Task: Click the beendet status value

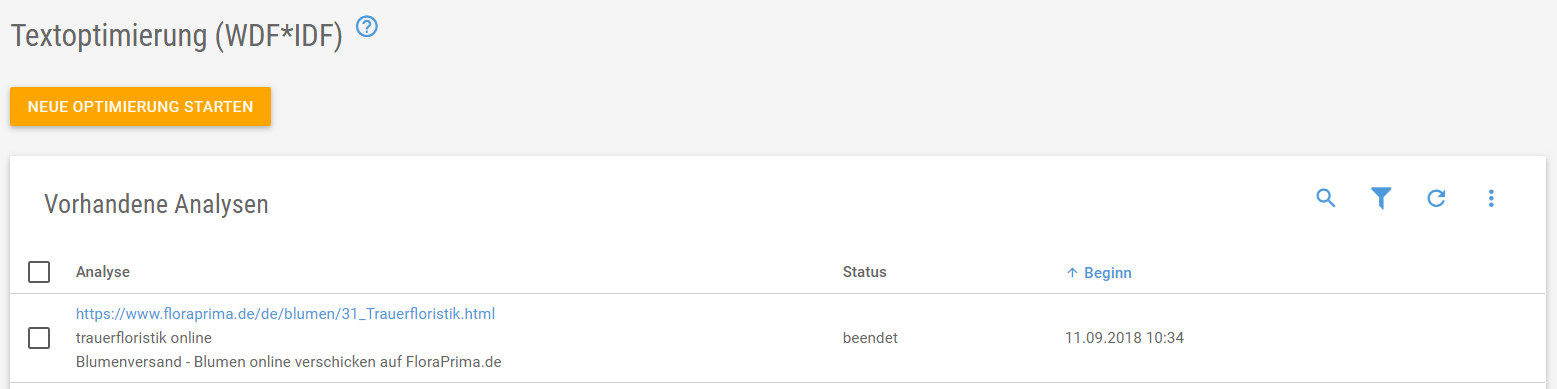Action: [x=870, y=338]
